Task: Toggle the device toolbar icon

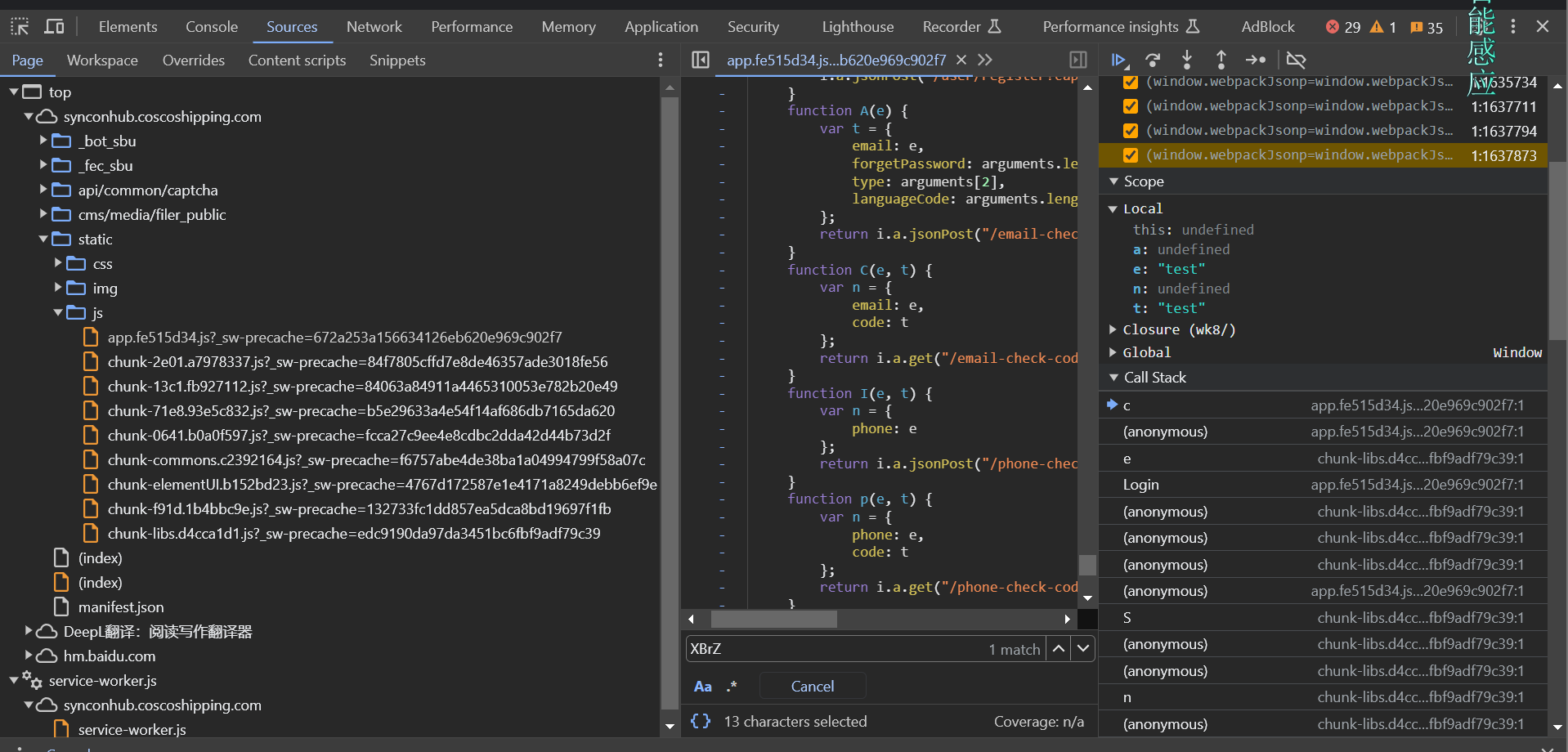Action: tap(54, 27)
